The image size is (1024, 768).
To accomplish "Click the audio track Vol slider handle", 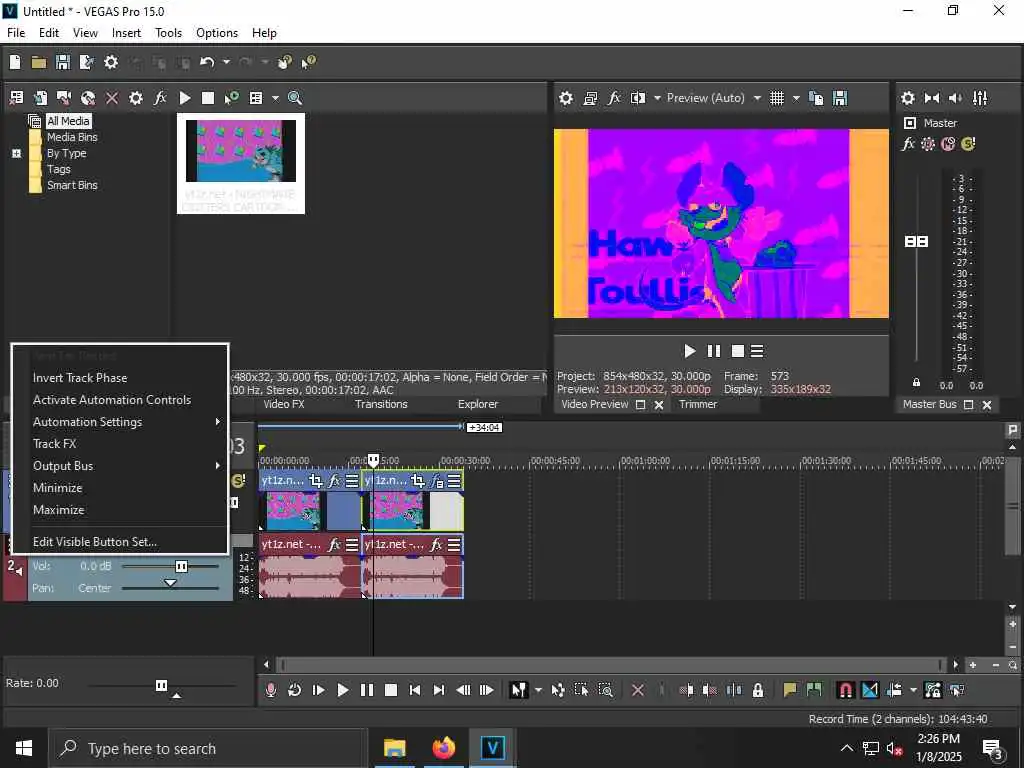I will [182, 566].
